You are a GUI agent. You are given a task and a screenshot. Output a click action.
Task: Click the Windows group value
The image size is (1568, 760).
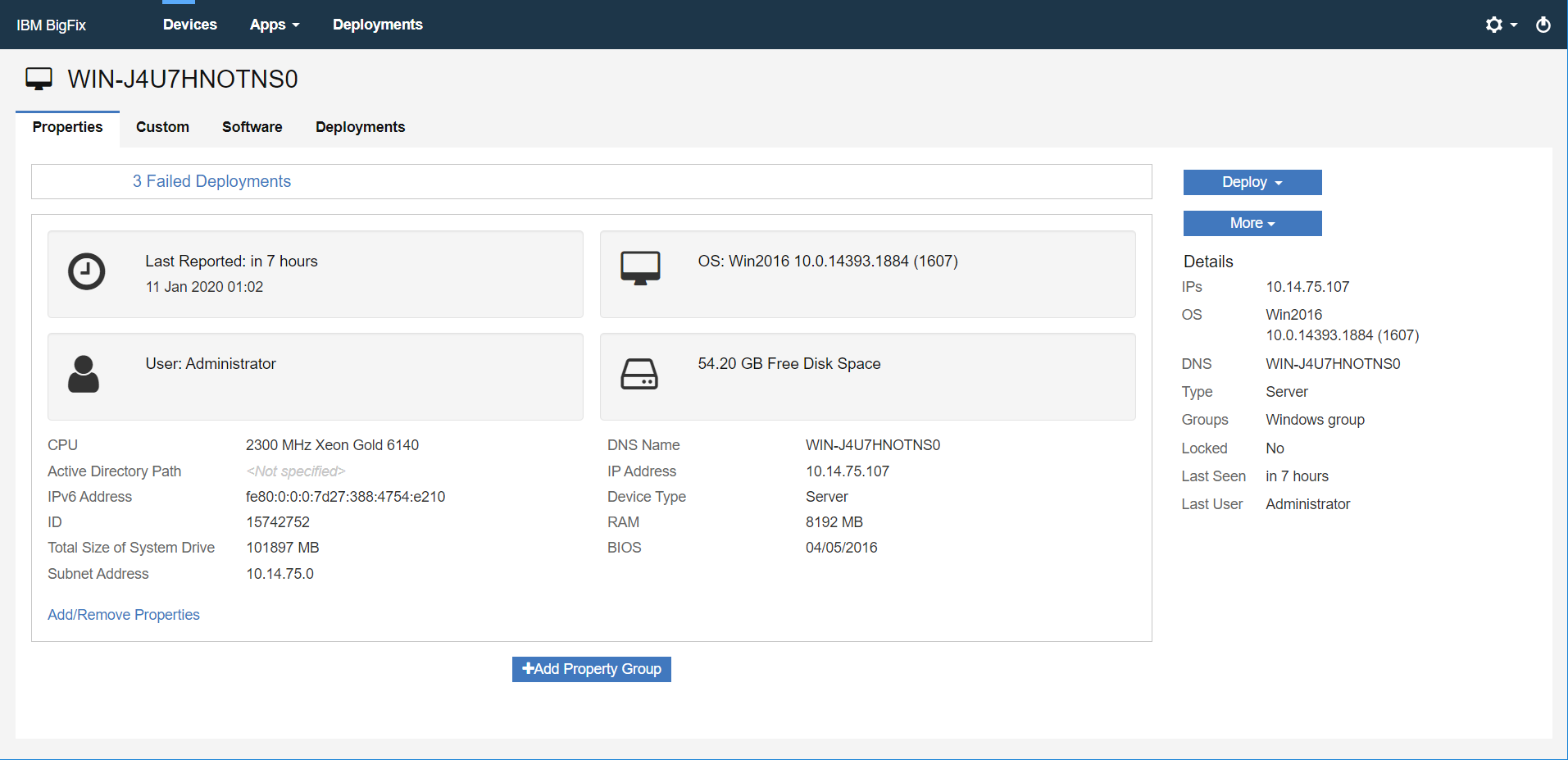pyautogui.click(x=1315, y=420)
